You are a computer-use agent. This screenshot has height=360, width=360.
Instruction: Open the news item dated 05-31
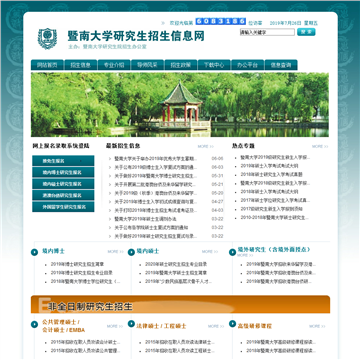pyautogui.click(x=156, y=176)
